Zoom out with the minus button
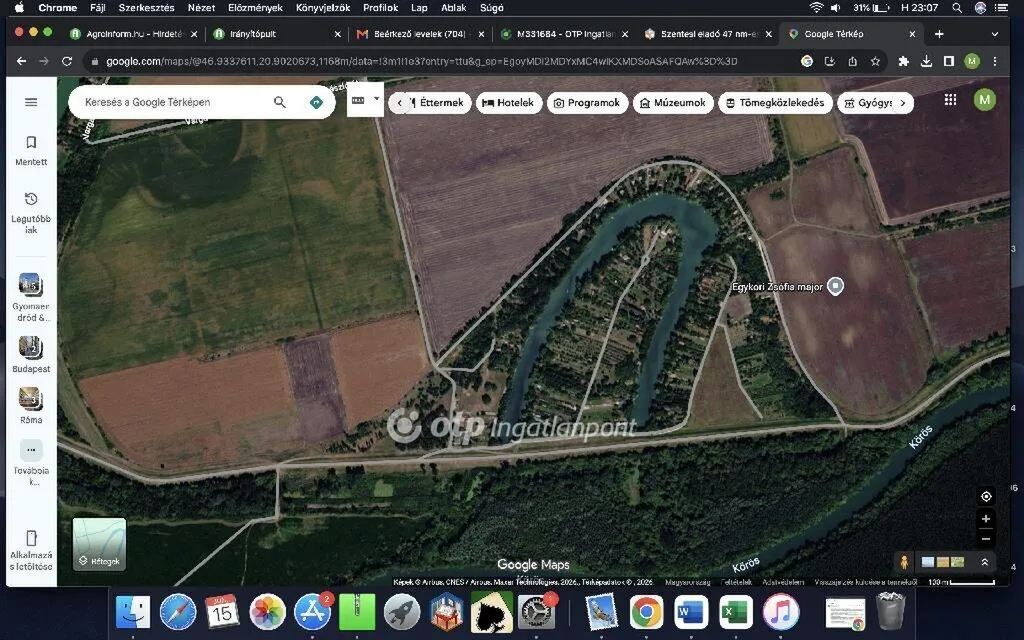Viewport: 1024px width, 640px height. 986,539
